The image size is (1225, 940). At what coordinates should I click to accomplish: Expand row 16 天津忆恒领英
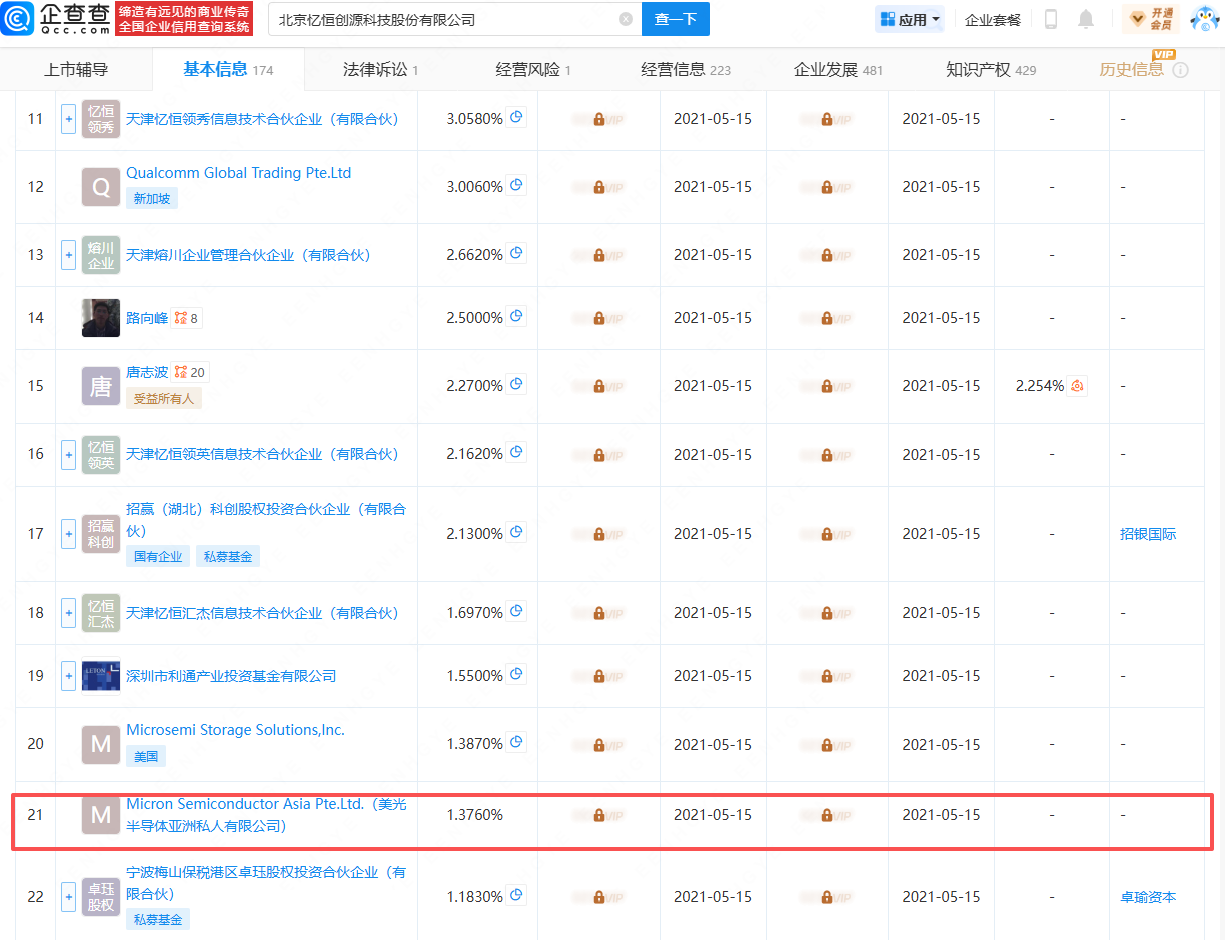point(68,454)
